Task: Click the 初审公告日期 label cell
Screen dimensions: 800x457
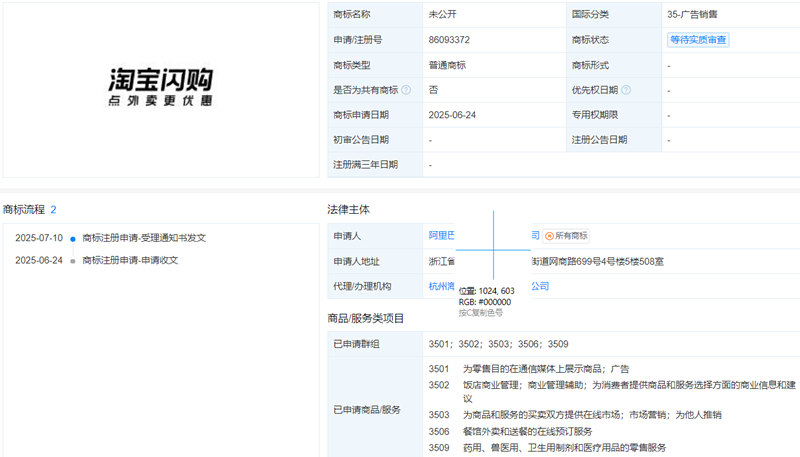Action: pyautogui.click(x=375, y=140)
